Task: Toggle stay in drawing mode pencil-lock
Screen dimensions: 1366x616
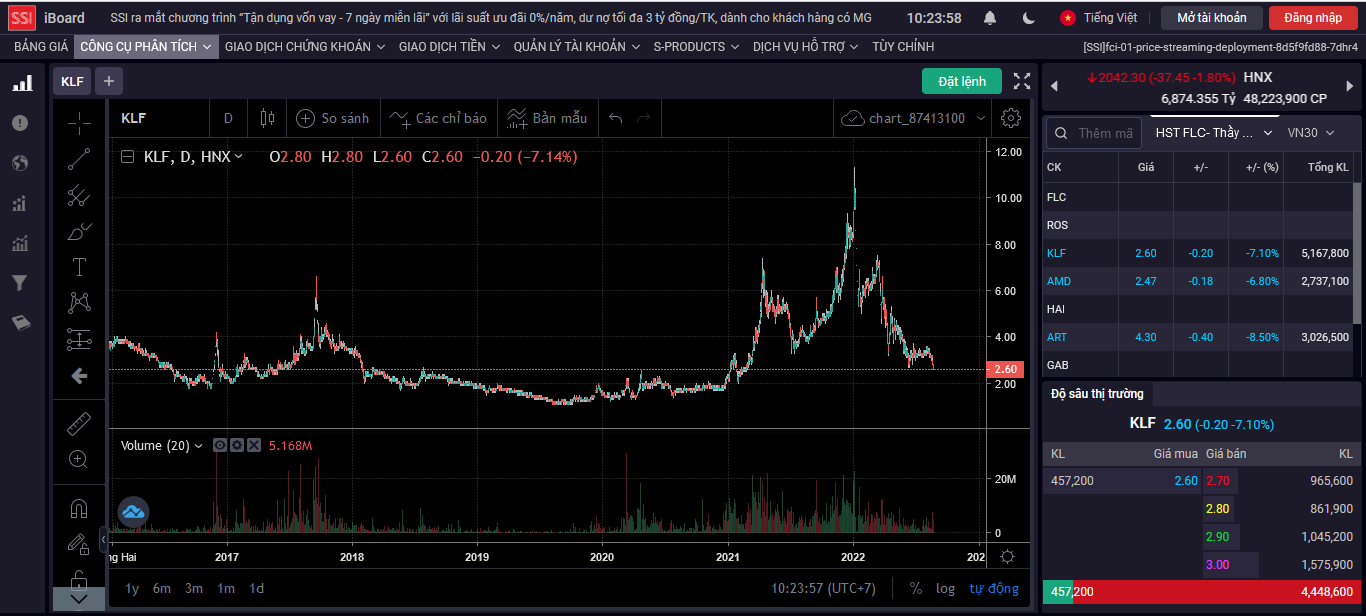Action: click(79, 543)
